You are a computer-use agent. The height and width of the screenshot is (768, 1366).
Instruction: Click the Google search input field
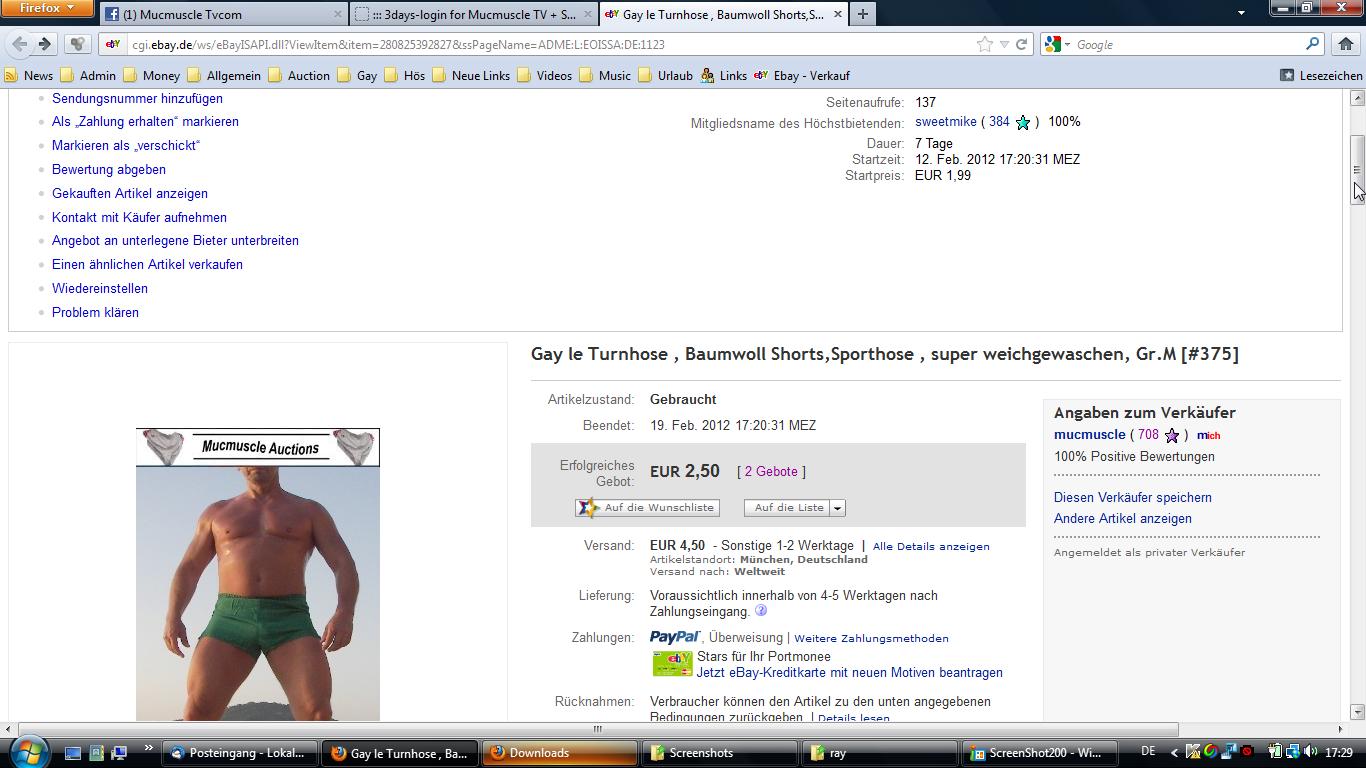point(1185,44)
